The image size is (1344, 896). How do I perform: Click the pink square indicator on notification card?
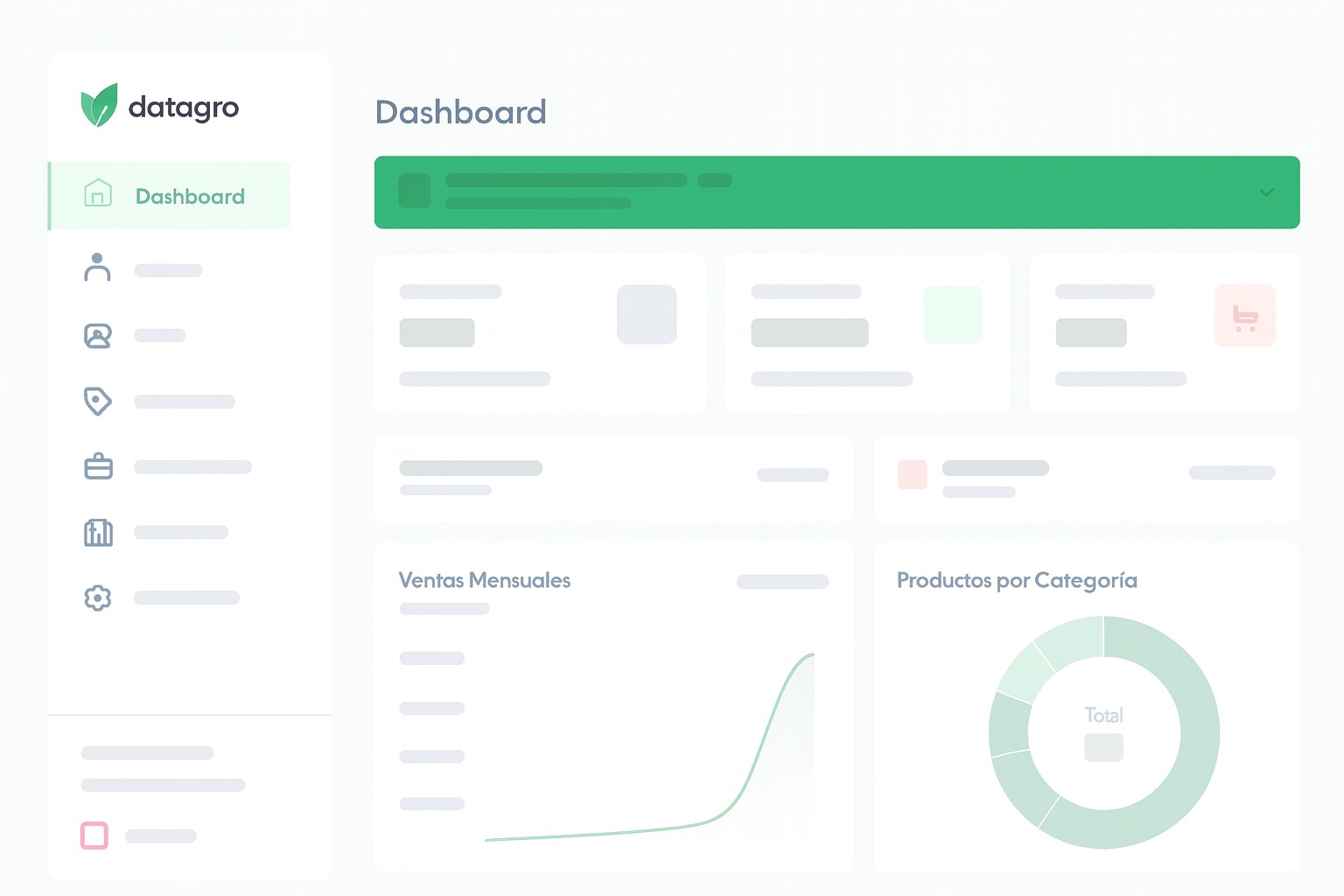911,474
